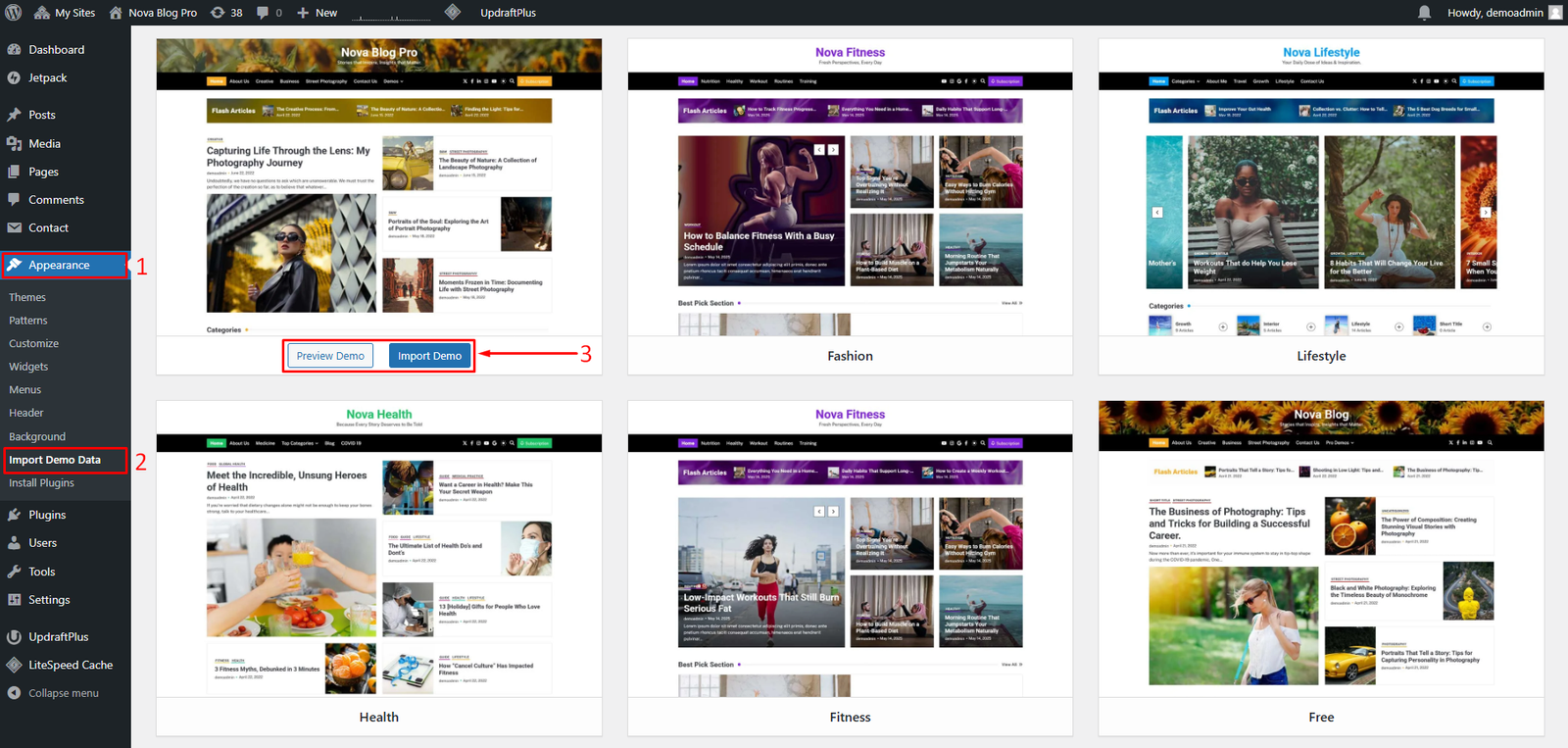Click the Plugins icon in the sidebar

coord(15,515)
